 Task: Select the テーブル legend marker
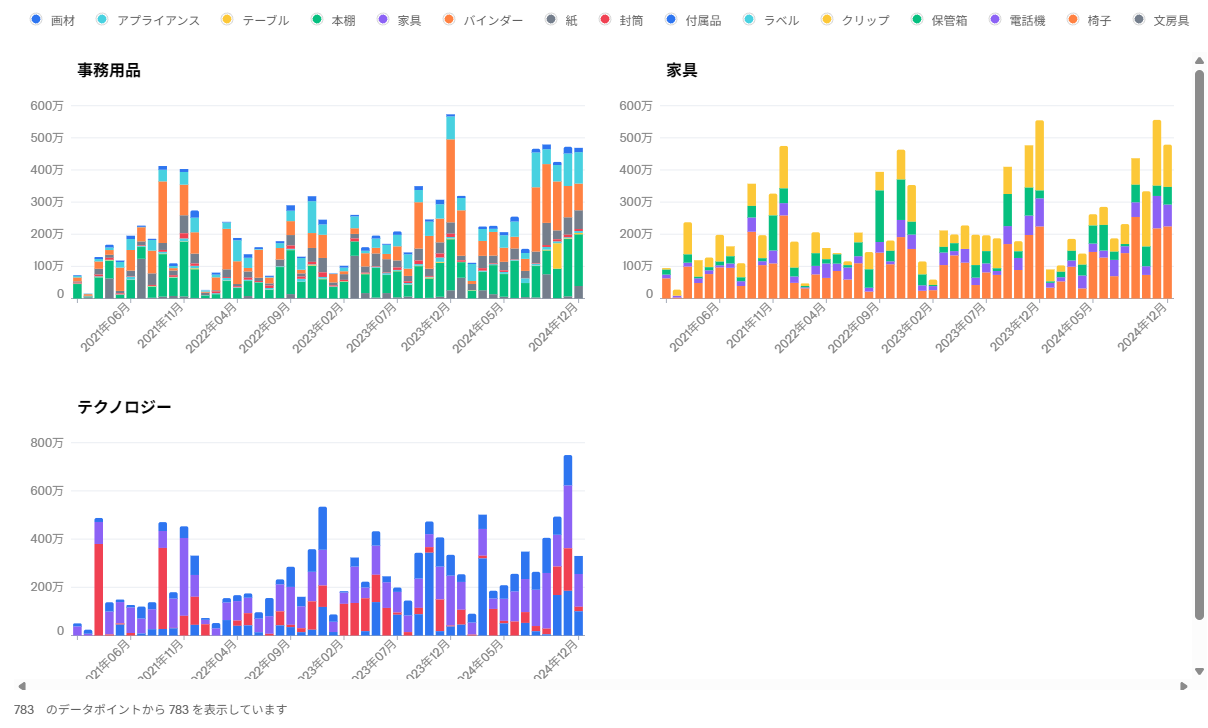pyautogui.click(x=227, y=20)
